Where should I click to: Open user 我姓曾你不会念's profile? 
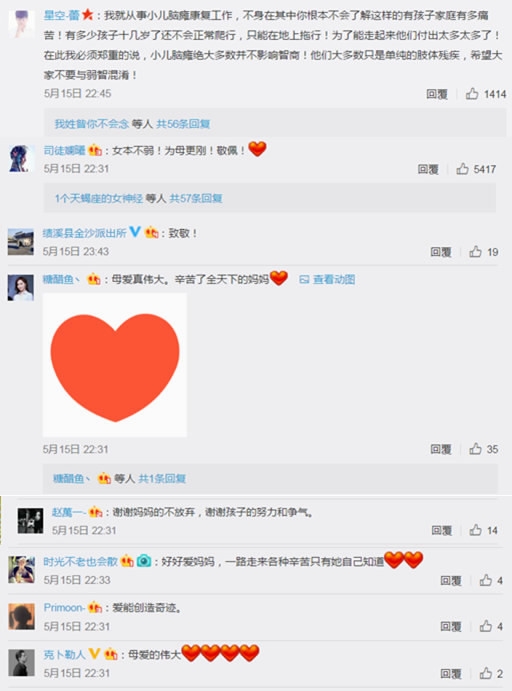coord(92,124)
